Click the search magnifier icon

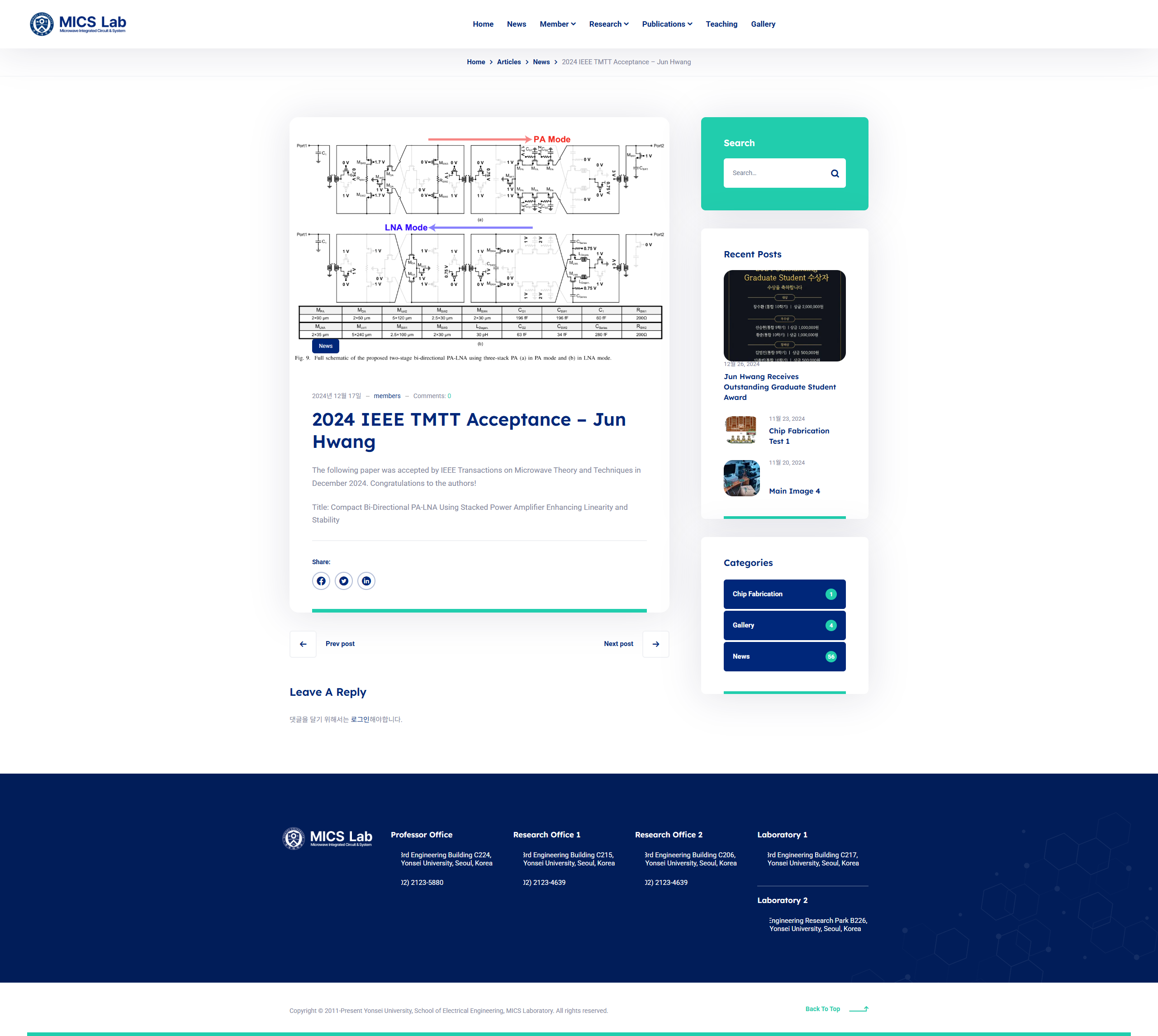834,173
